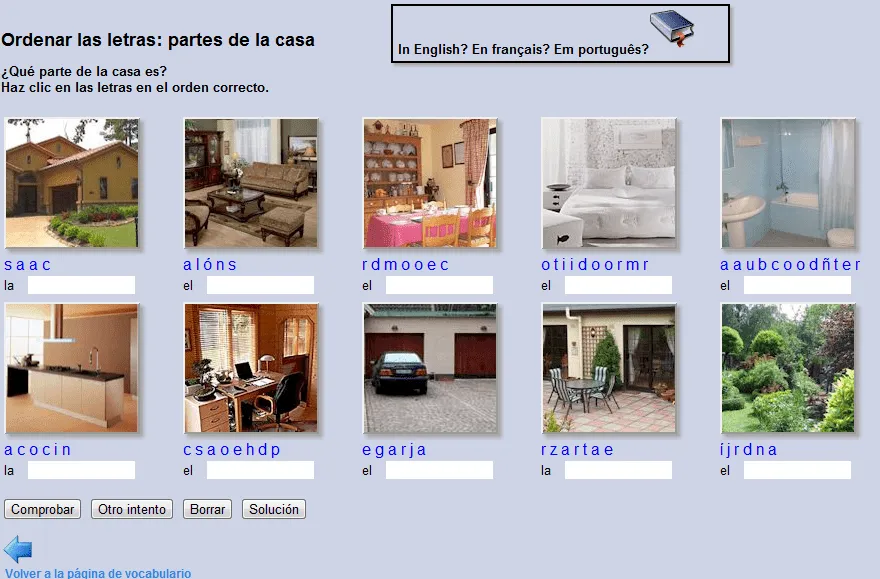The width and height of the screenshot is (880, 579).
Task: Click the "Comprobar" button
Action: (x=42, y=509)
